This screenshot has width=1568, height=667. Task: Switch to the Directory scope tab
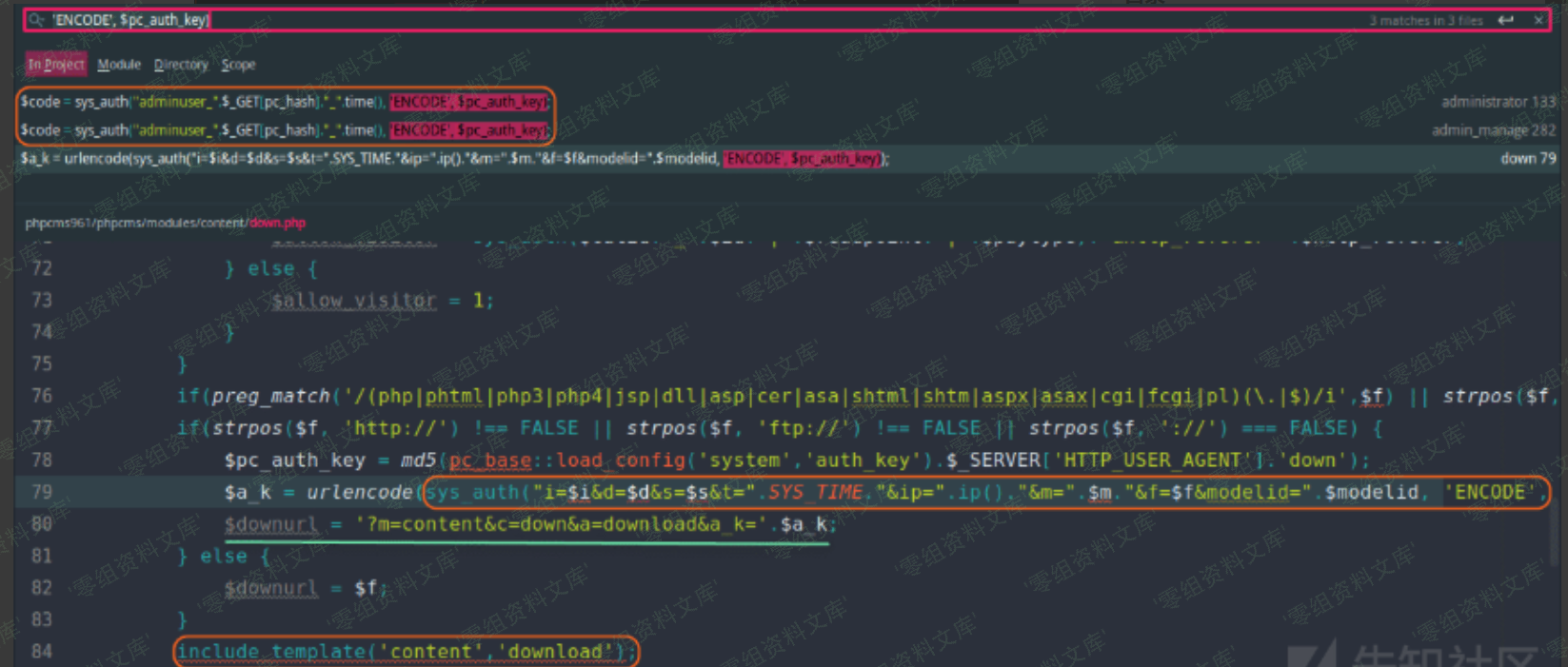(x=181, y=65)
